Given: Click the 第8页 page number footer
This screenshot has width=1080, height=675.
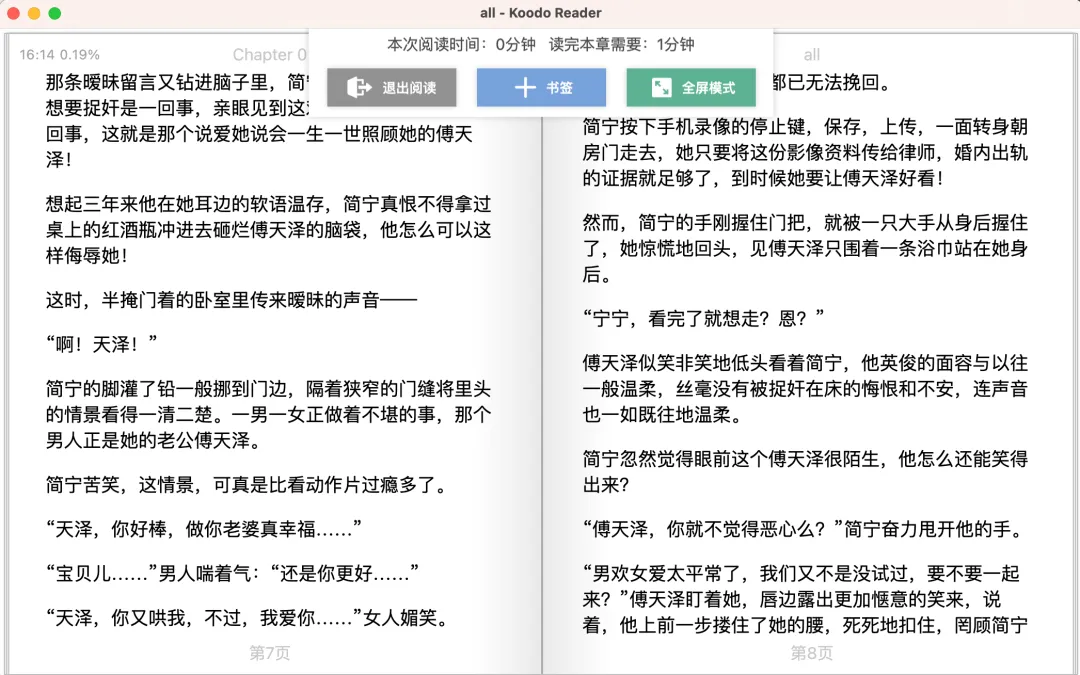Looking at the screenshot, I should tap(811, 652).
